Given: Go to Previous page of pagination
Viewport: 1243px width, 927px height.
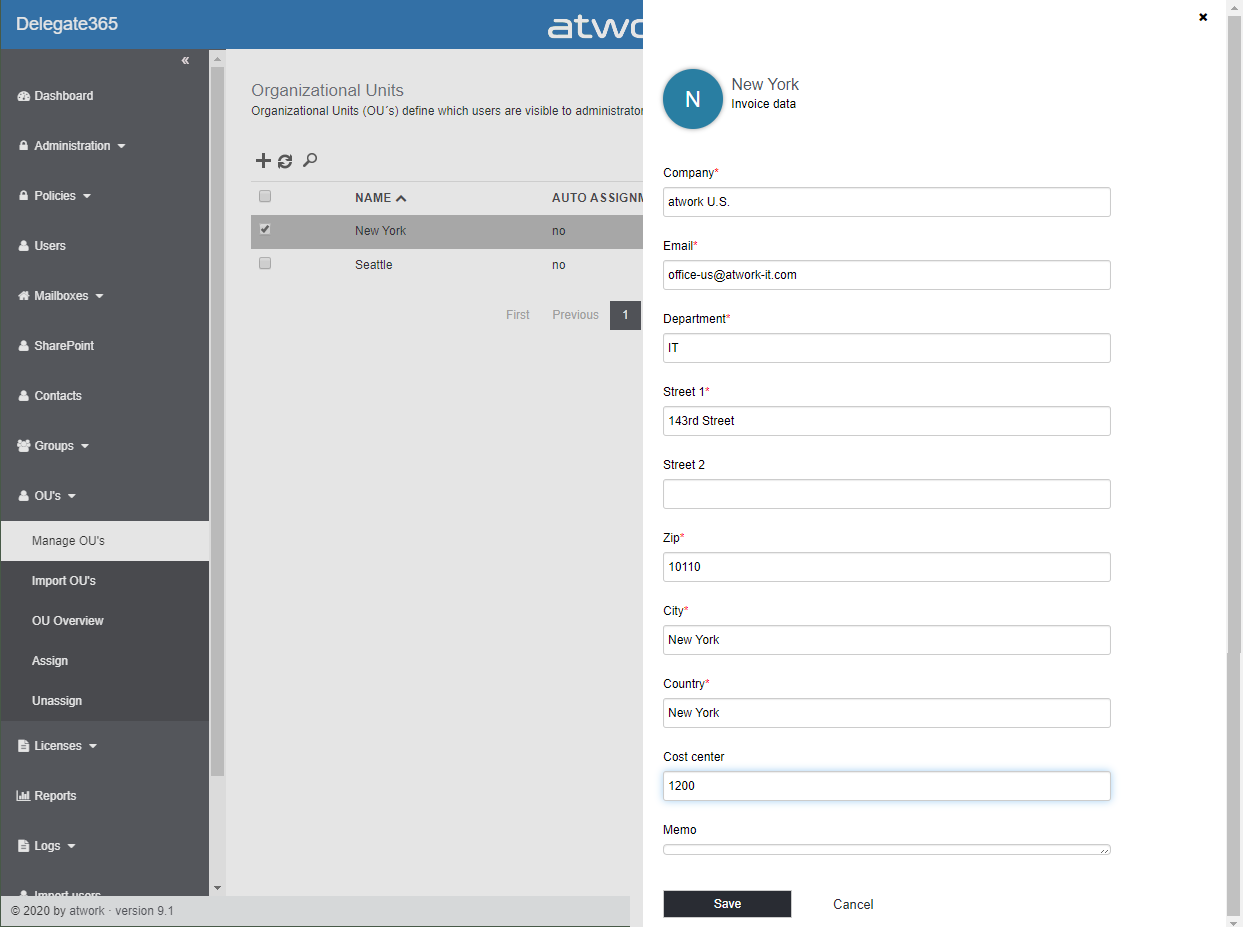Looking at the screenshot, I should point(576,315).
